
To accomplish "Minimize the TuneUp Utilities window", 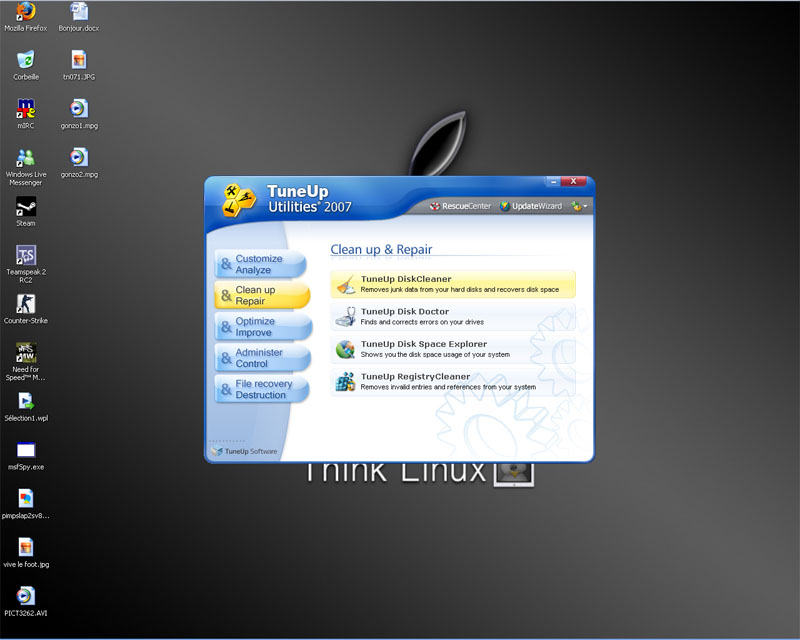I will (x=553, y=182).
